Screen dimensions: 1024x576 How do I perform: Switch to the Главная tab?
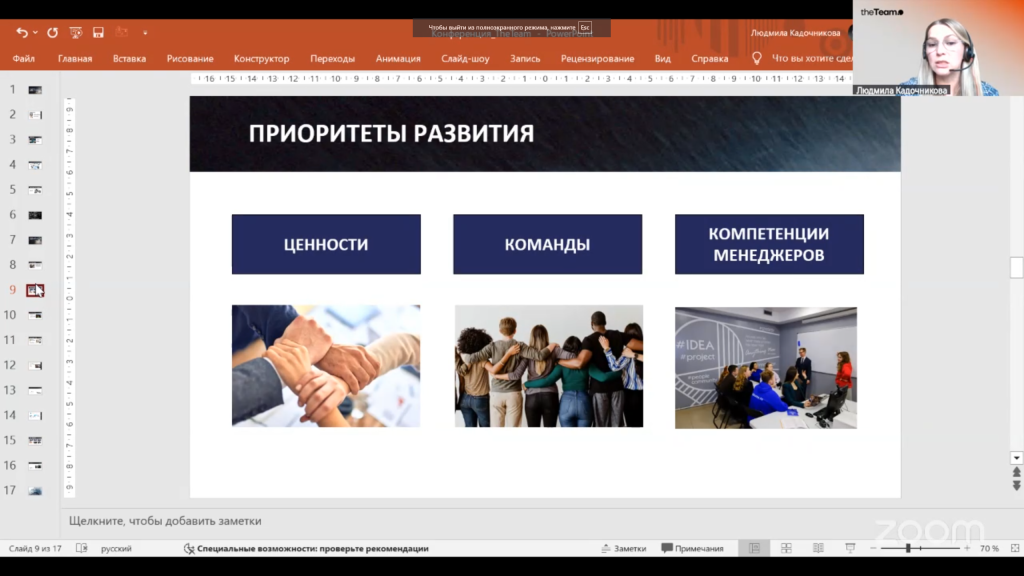[x=75, y=58]
